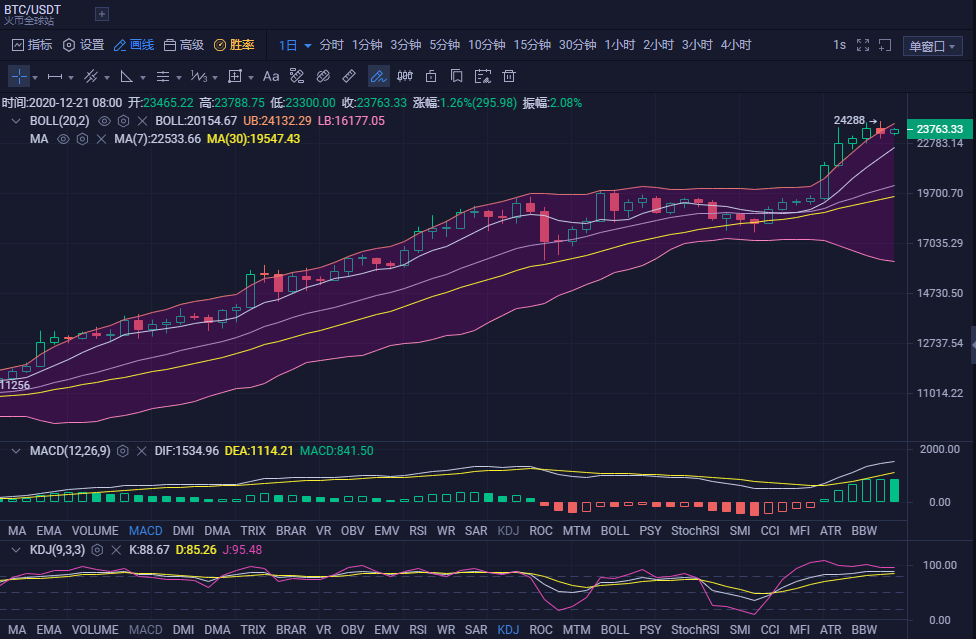The width and height of the screenshot is (976, 639).
Task: Select RSI in the MACD panel indicator tabs
Action: click(418, 530)
